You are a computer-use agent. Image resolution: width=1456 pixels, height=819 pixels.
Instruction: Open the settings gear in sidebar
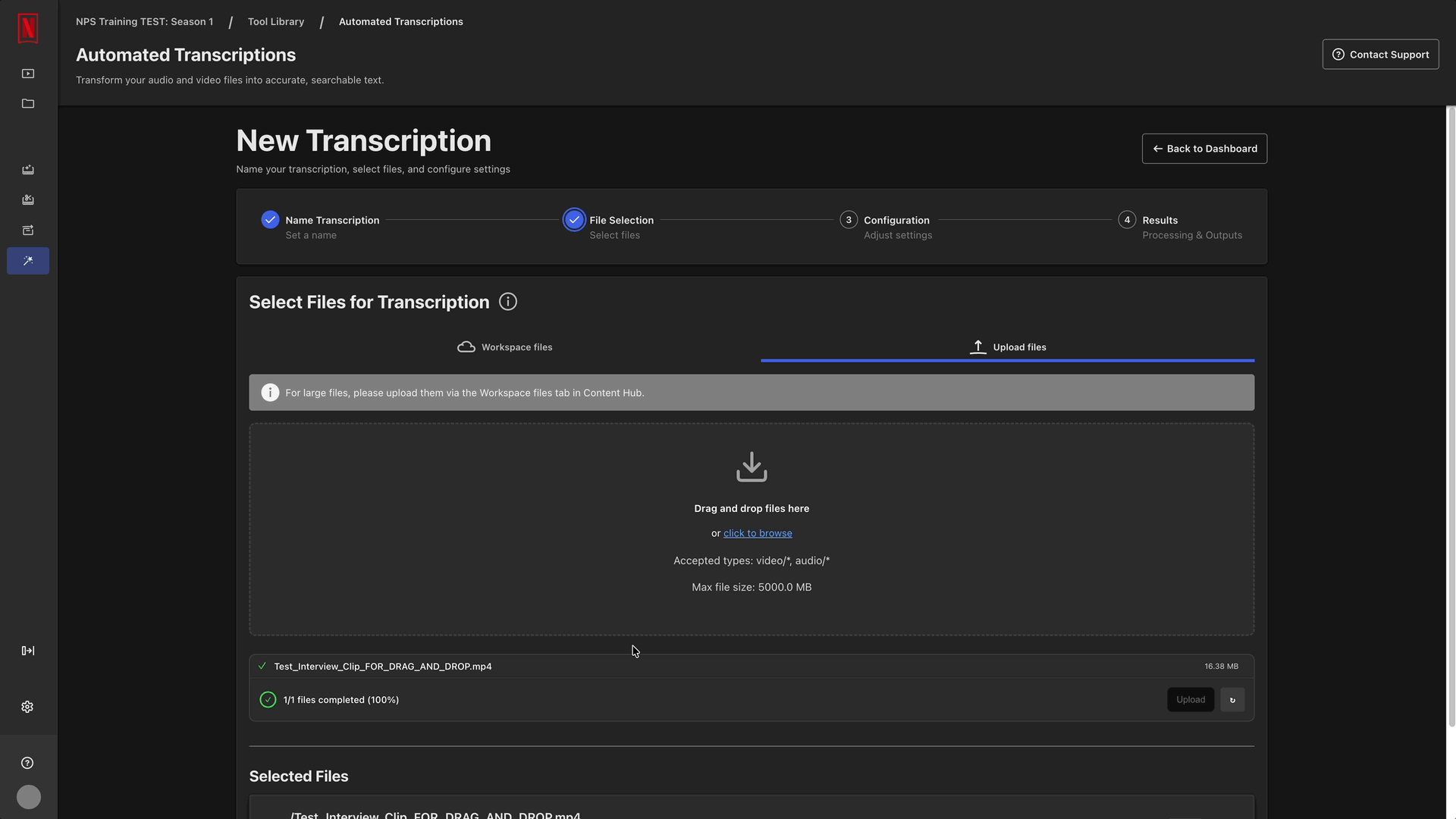coord(27,707)
